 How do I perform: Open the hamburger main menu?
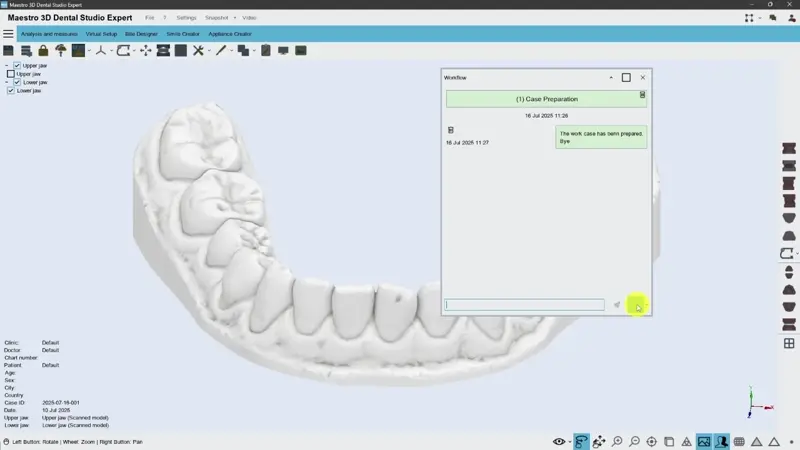coord(8,34)
